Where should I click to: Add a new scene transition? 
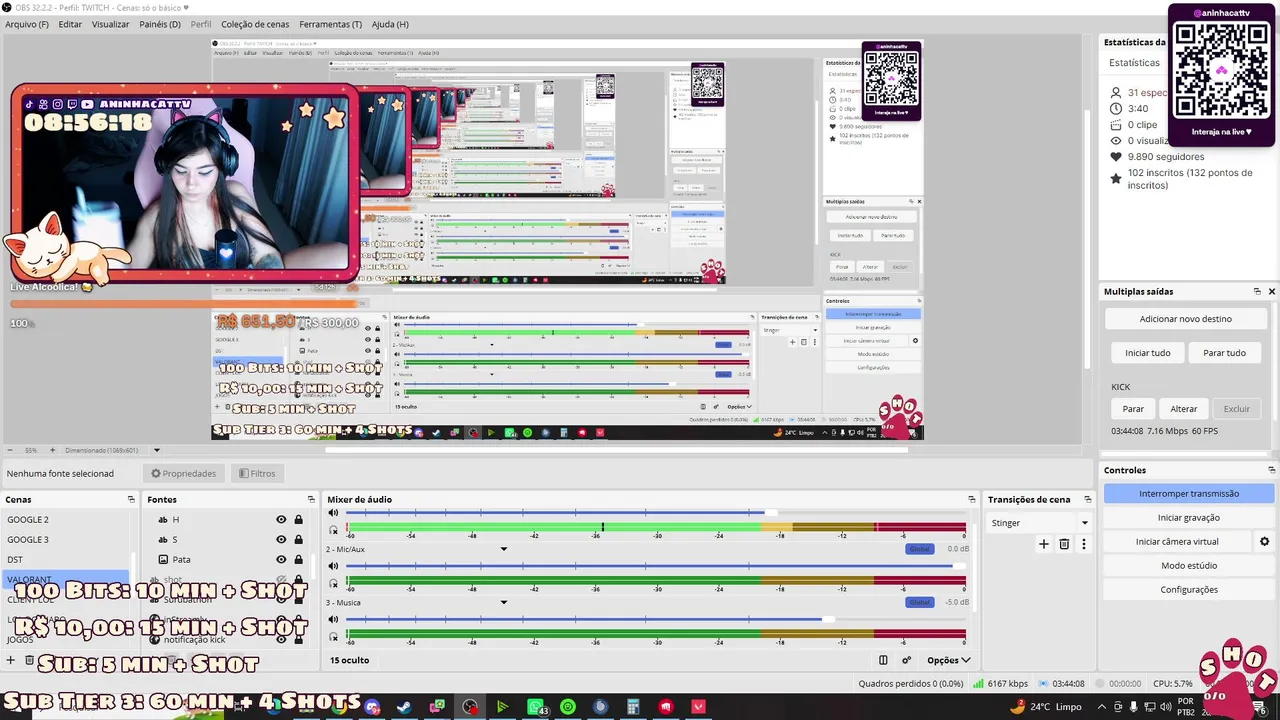(x=1044, y=544)
